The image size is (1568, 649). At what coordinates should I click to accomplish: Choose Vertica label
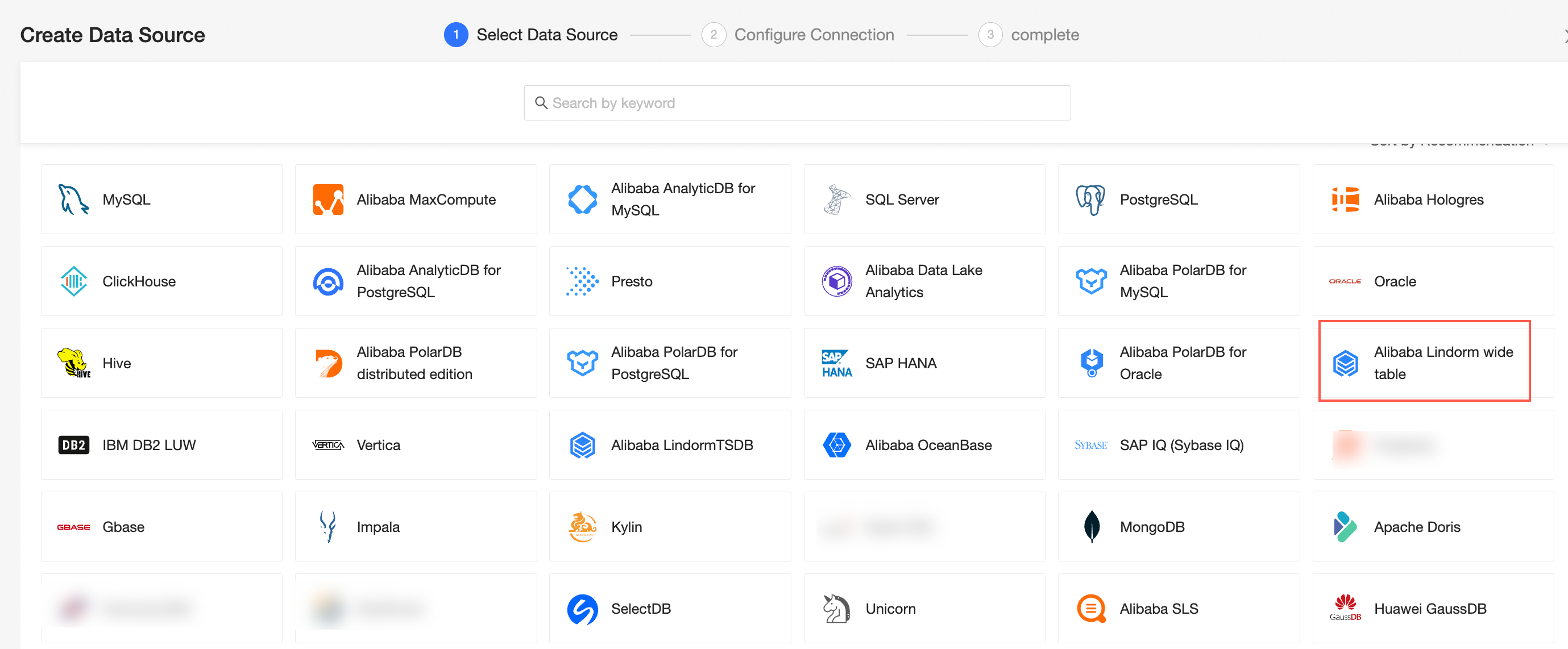(379, 445)
